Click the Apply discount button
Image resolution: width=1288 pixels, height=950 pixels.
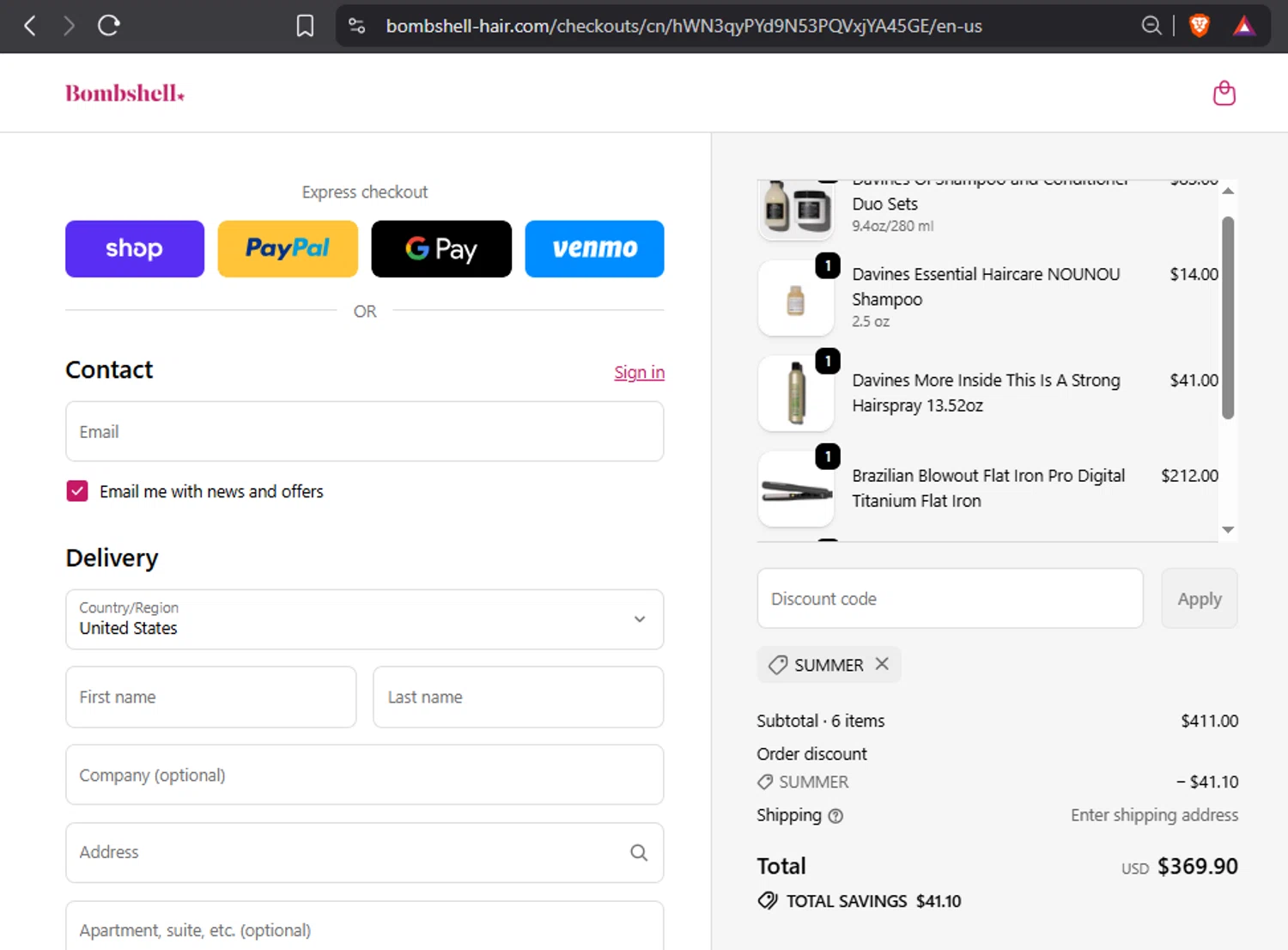[x=1200, y=598]
